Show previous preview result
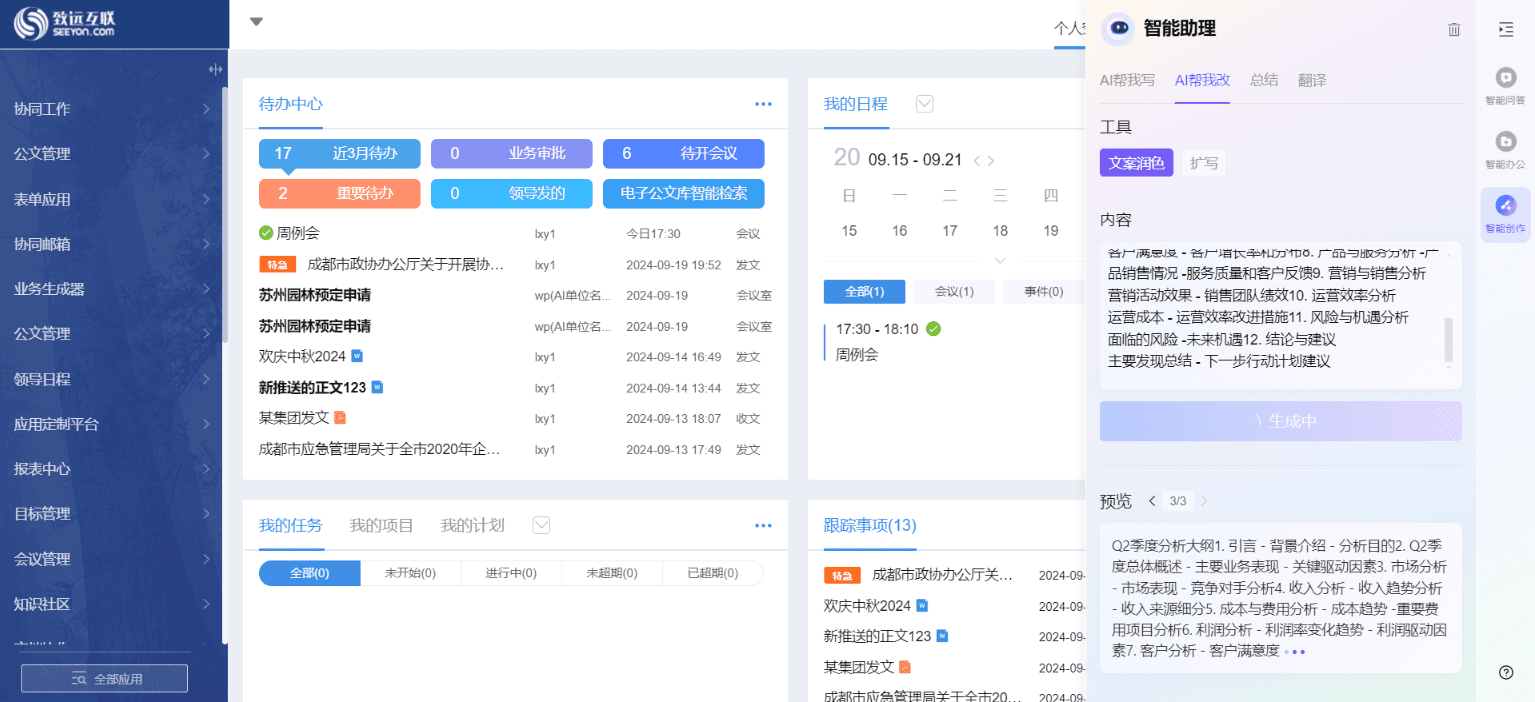 [1152, 501]
